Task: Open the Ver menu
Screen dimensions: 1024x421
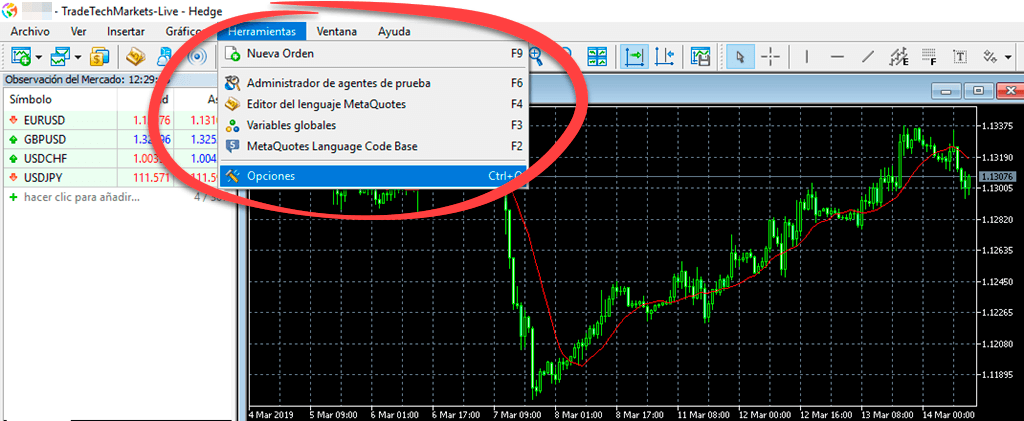Action: 78,31
